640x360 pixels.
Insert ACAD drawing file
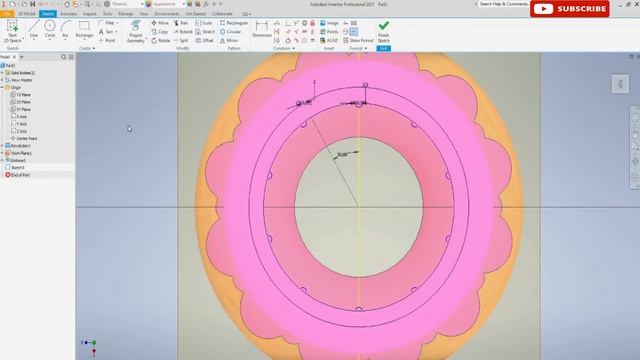pos(329,40)
